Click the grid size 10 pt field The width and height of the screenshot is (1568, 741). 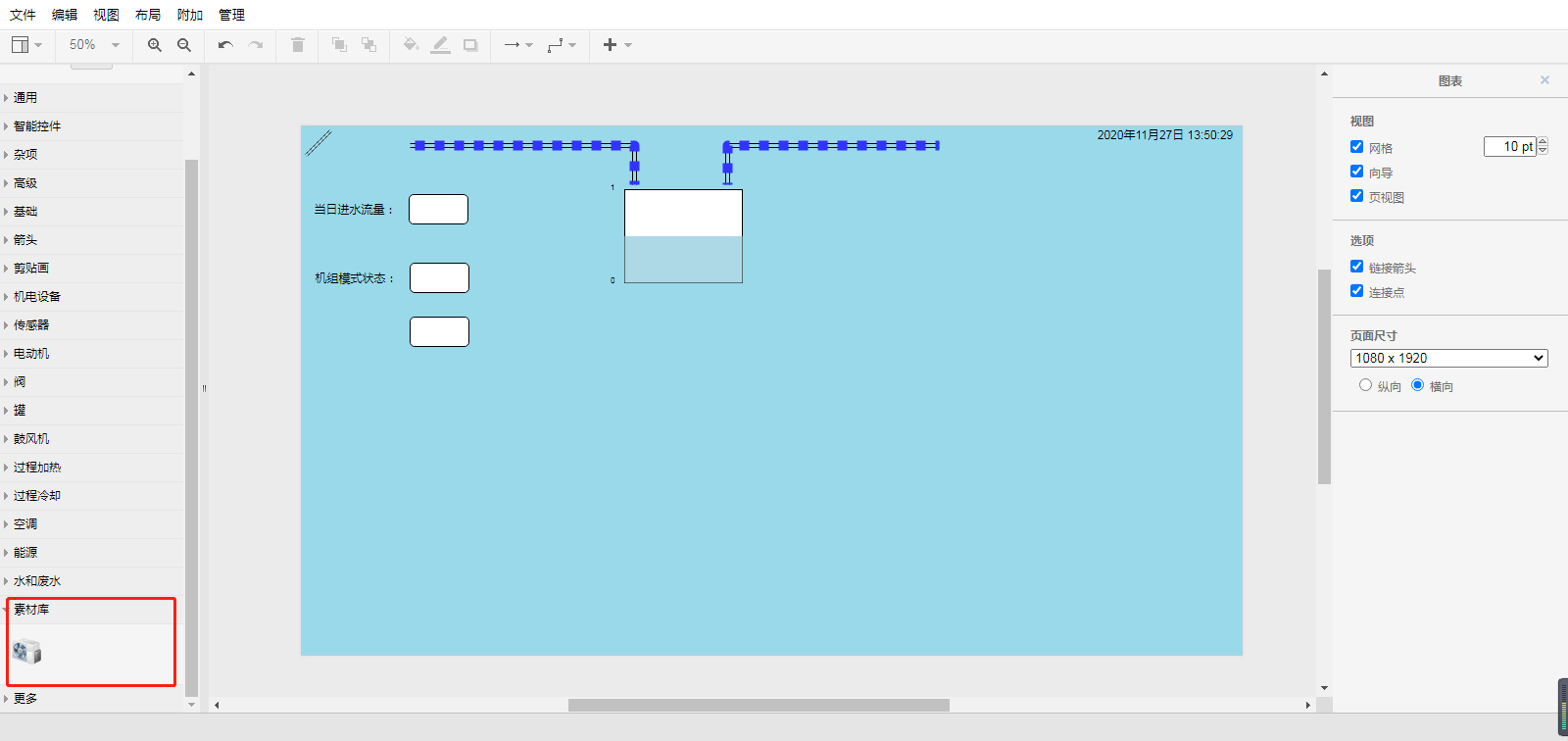click(1510, 146)
